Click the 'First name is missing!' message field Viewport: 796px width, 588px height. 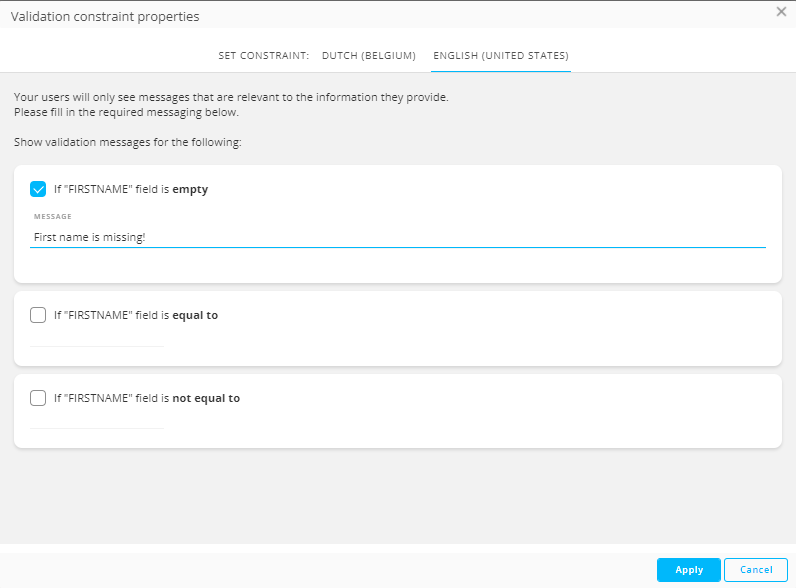point(398,238)
